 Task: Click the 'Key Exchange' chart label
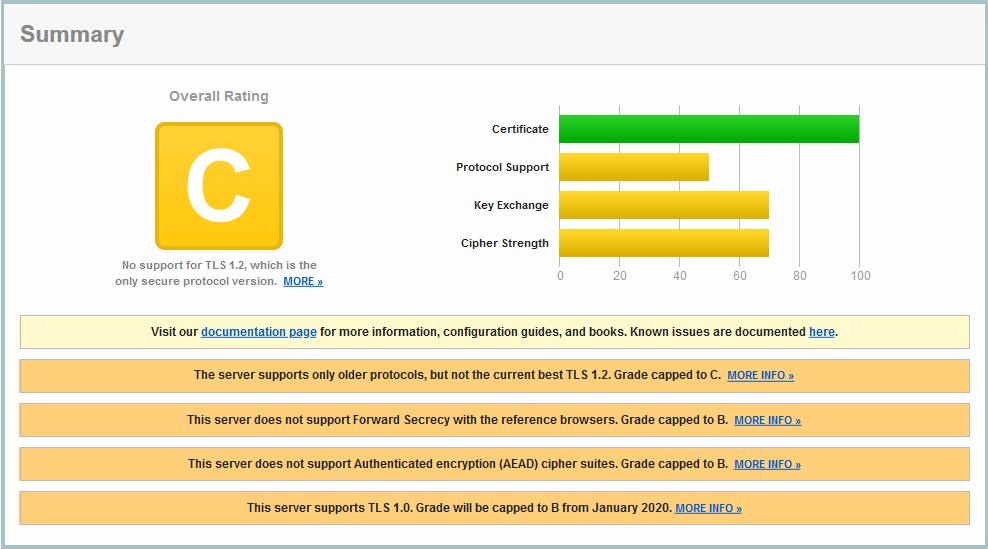(511, 205)
